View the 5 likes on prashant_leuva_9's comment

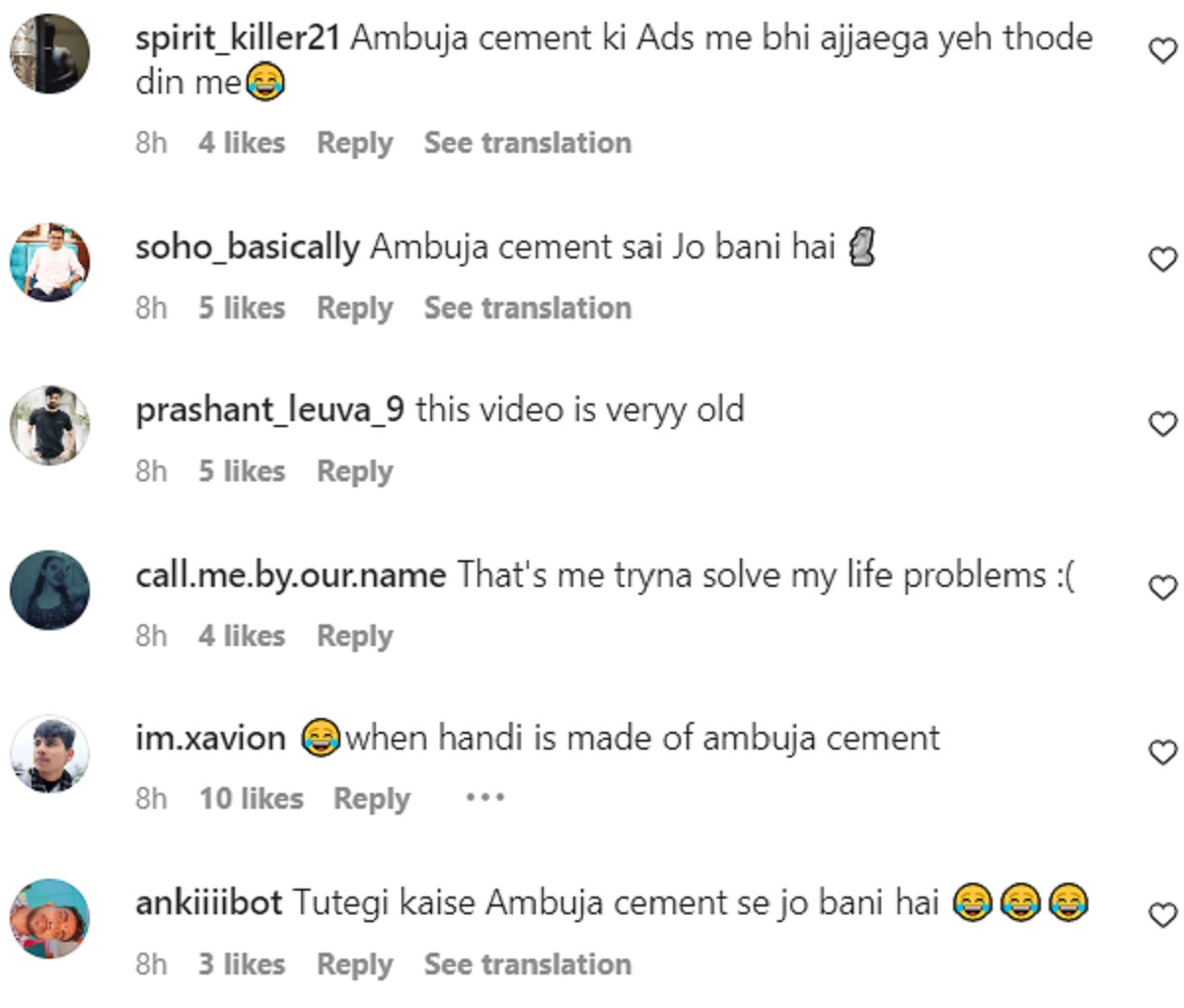[x=241, y=471]
